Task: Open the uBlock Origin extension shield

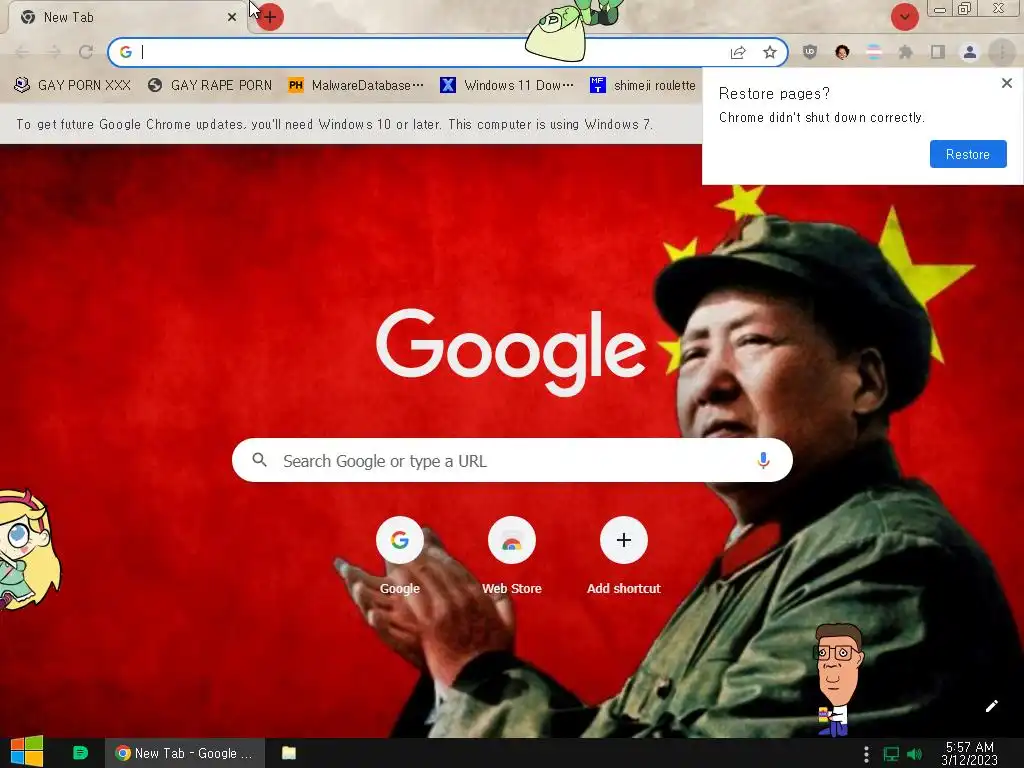Action: pyautogui.click(x=810, y=52)
